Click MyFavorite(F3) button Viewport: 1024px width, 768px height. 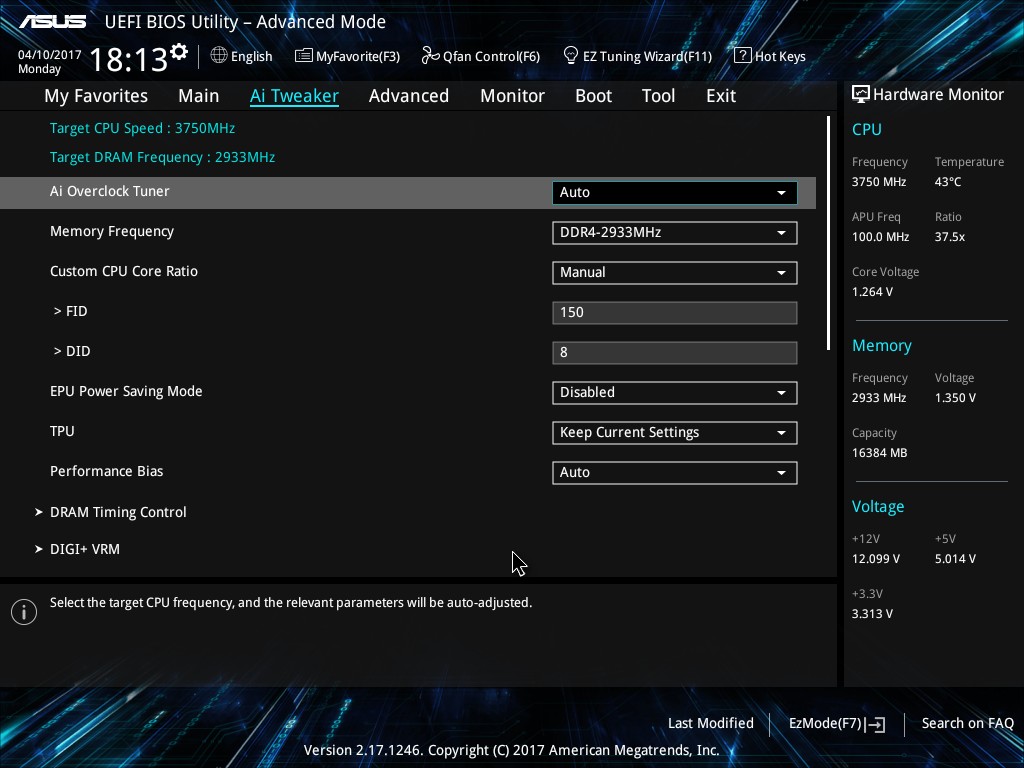click(x=347, y=56)
